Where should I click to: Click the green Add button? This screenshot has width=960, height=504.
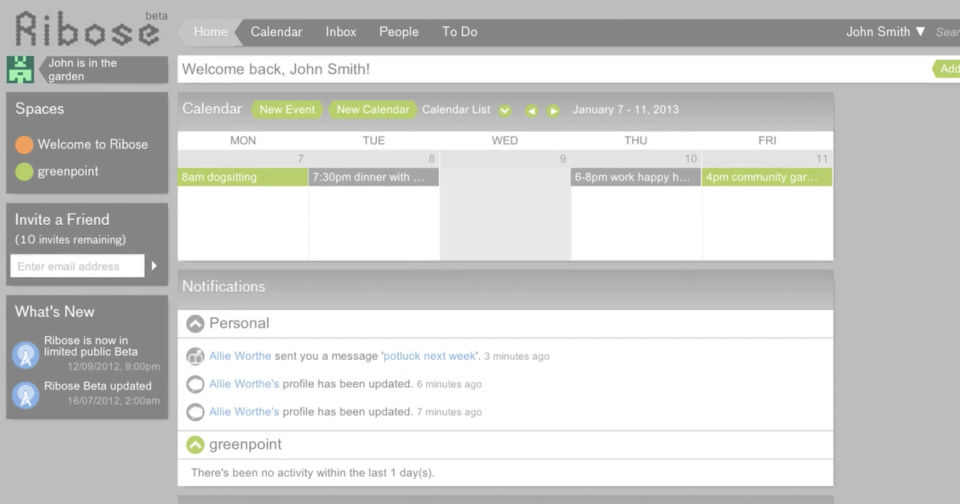click(x=947, y=69)
